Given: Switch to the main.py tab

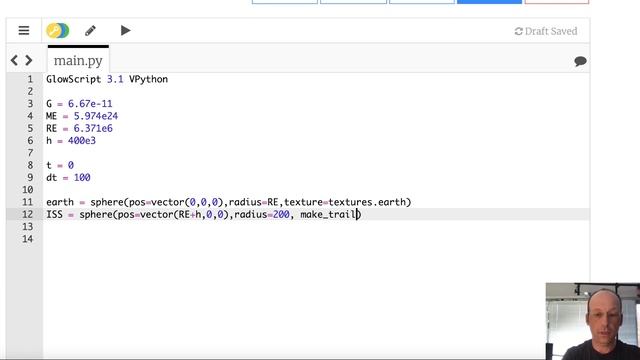Looking at the screenshot, I should [78, 60].
